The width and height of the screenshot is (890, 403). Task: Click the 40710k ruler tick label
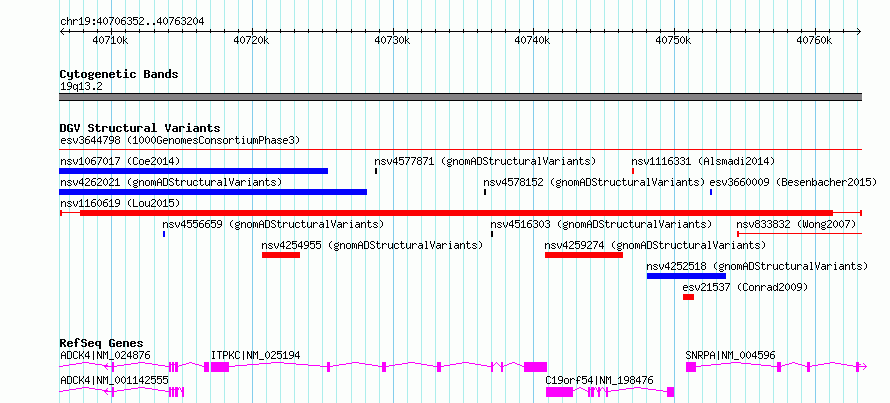[x=110, y=41]
